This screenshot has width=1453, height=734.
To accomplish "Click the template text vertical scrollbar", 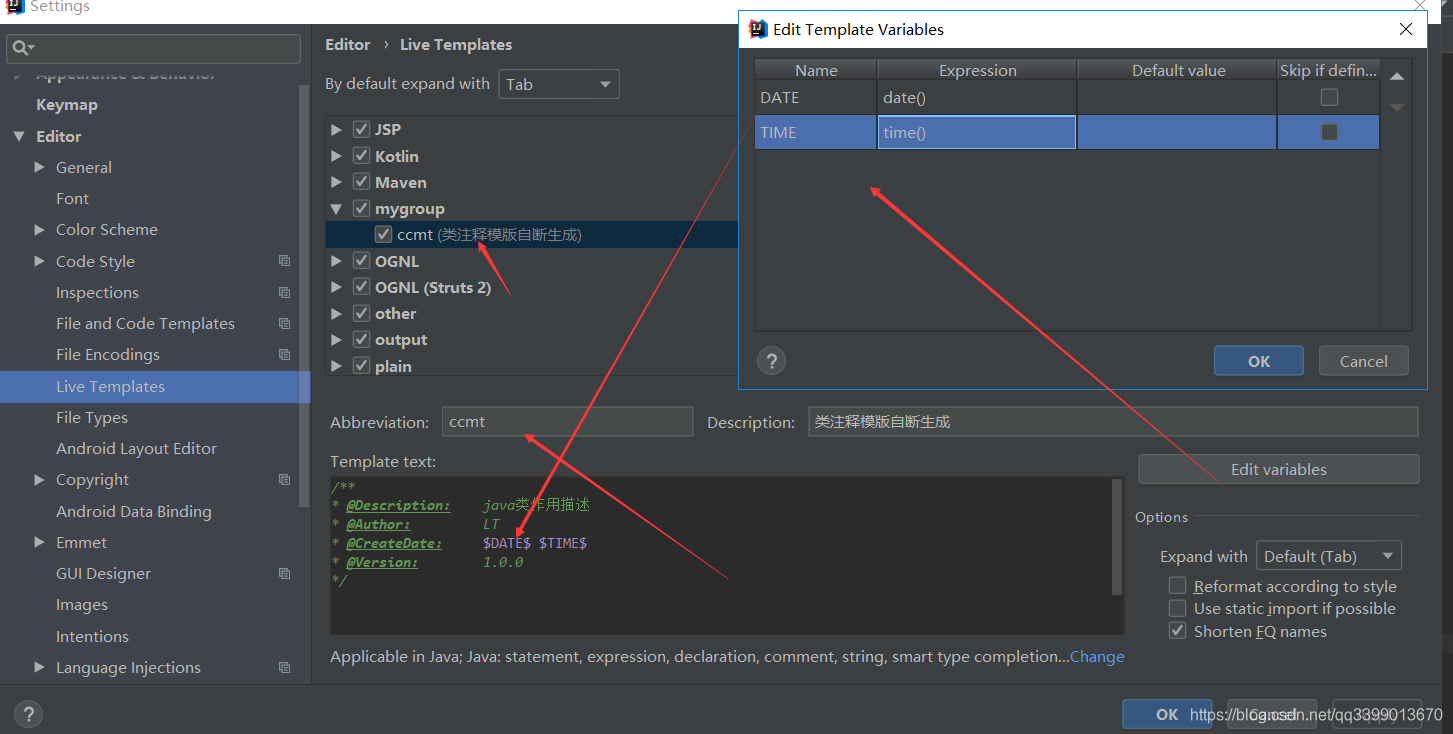I will 1117,538.
